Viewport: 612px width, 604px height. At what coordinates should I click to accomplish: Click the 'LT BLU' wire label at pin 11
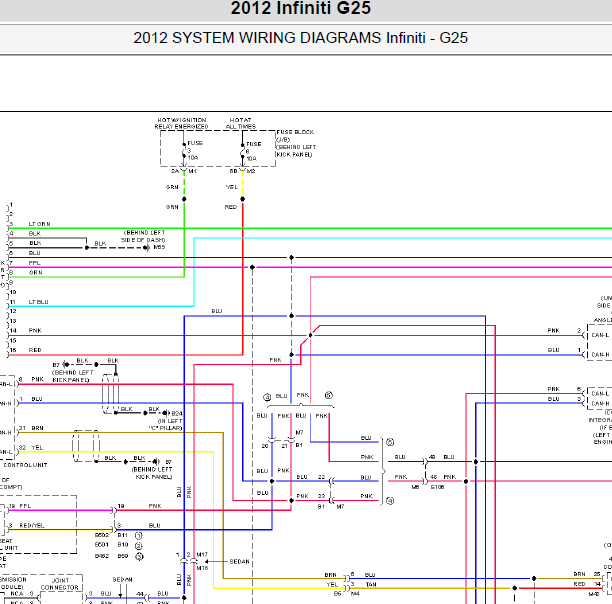tap(38, 302)
